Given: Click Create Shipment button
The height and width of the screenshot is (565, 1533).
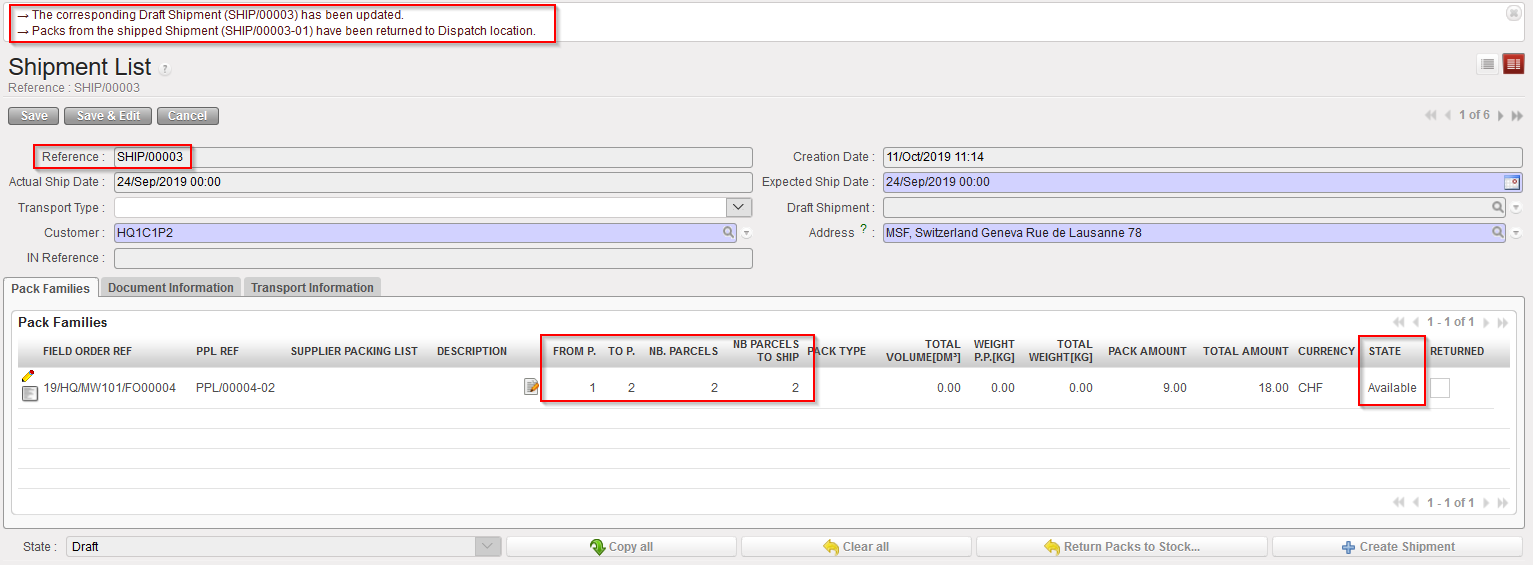Looking at the screenshot, I should 1397,547.
